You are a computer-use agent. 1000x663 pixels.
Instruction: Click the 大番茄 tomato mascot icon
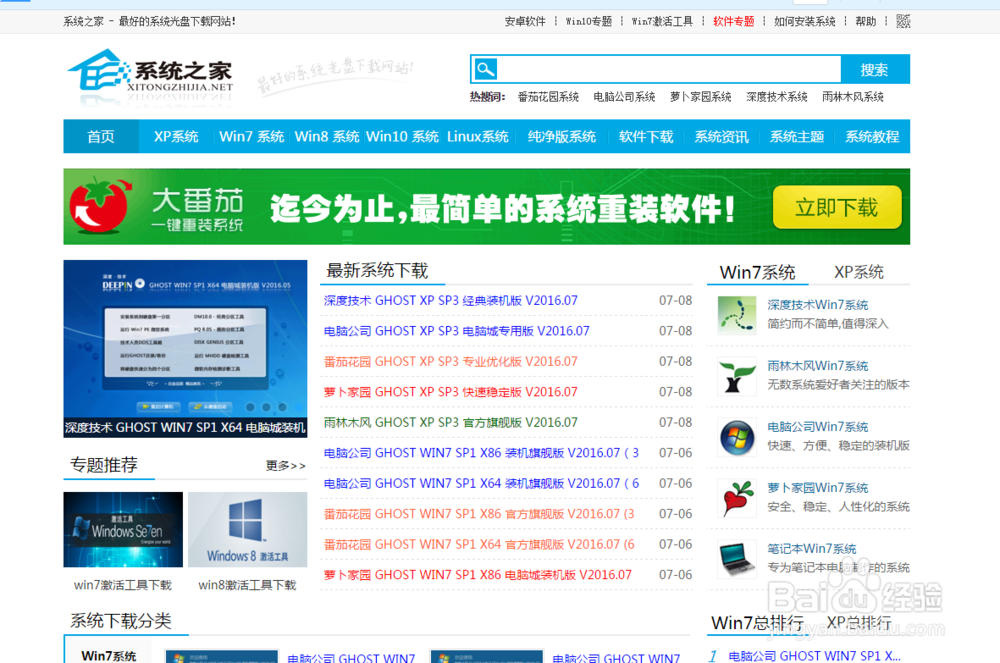click(x=99, y=207)
